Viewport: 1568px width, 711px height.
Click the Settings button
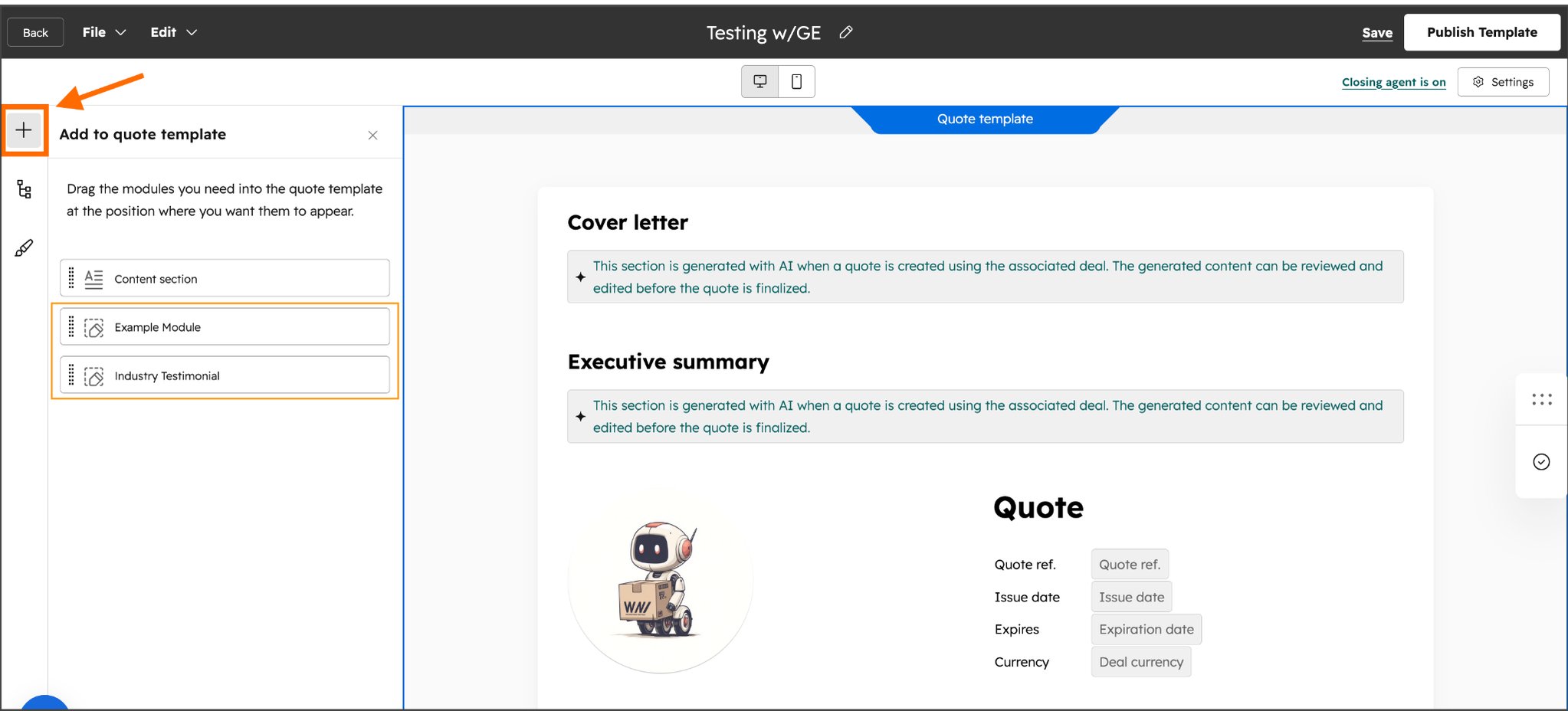click(1503, 82)
